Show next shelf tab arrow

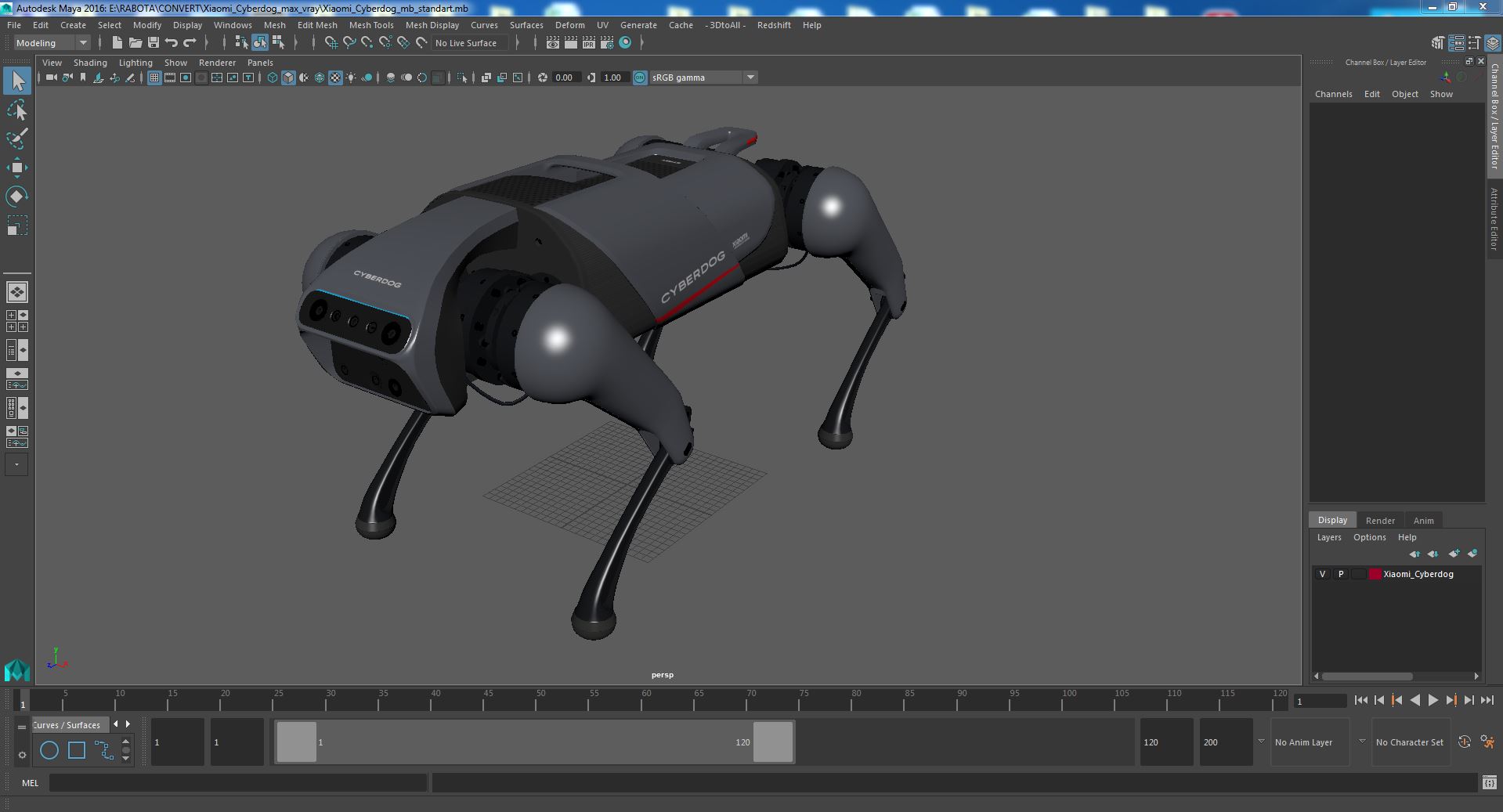[x=128, y=724]
